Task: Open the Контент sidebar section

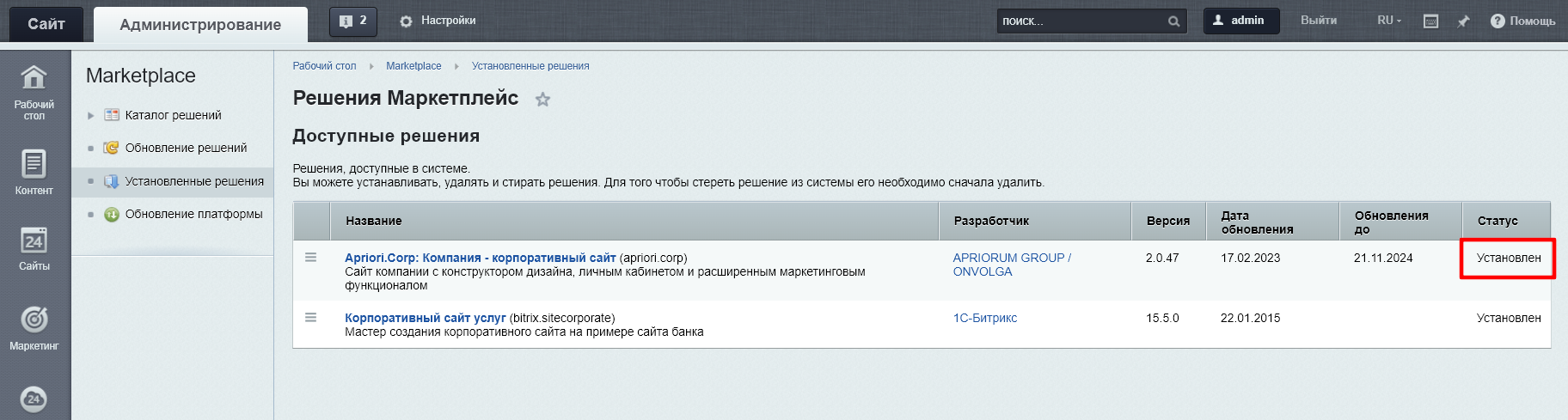Action: (x=34, y=171)
